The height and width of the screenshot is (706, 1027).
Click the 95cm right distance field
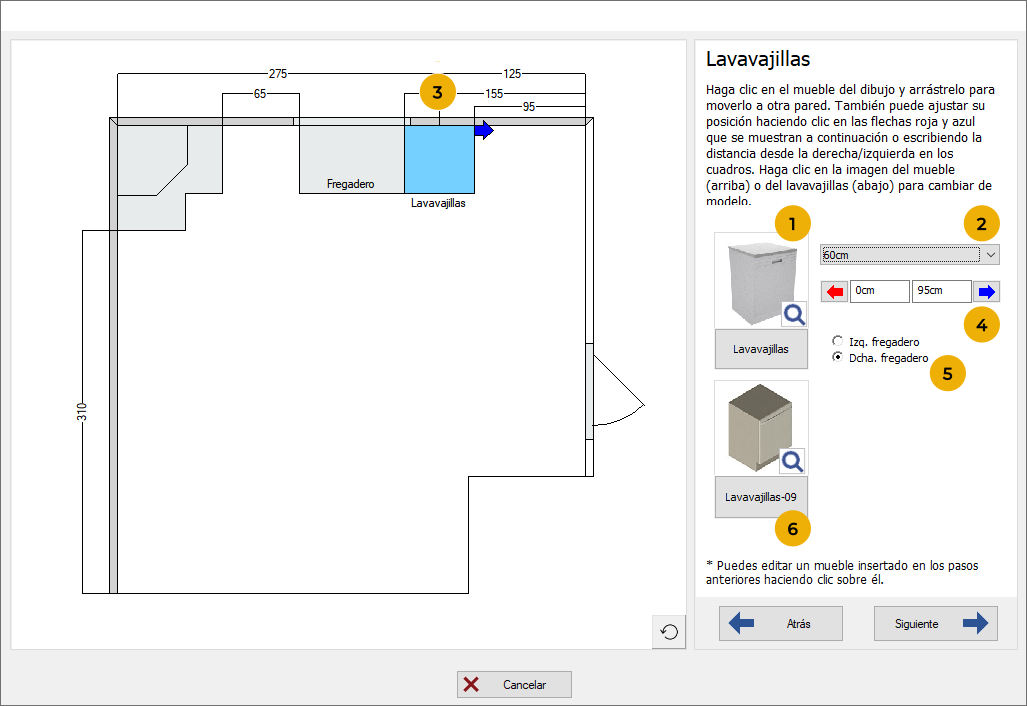point(941,291)
